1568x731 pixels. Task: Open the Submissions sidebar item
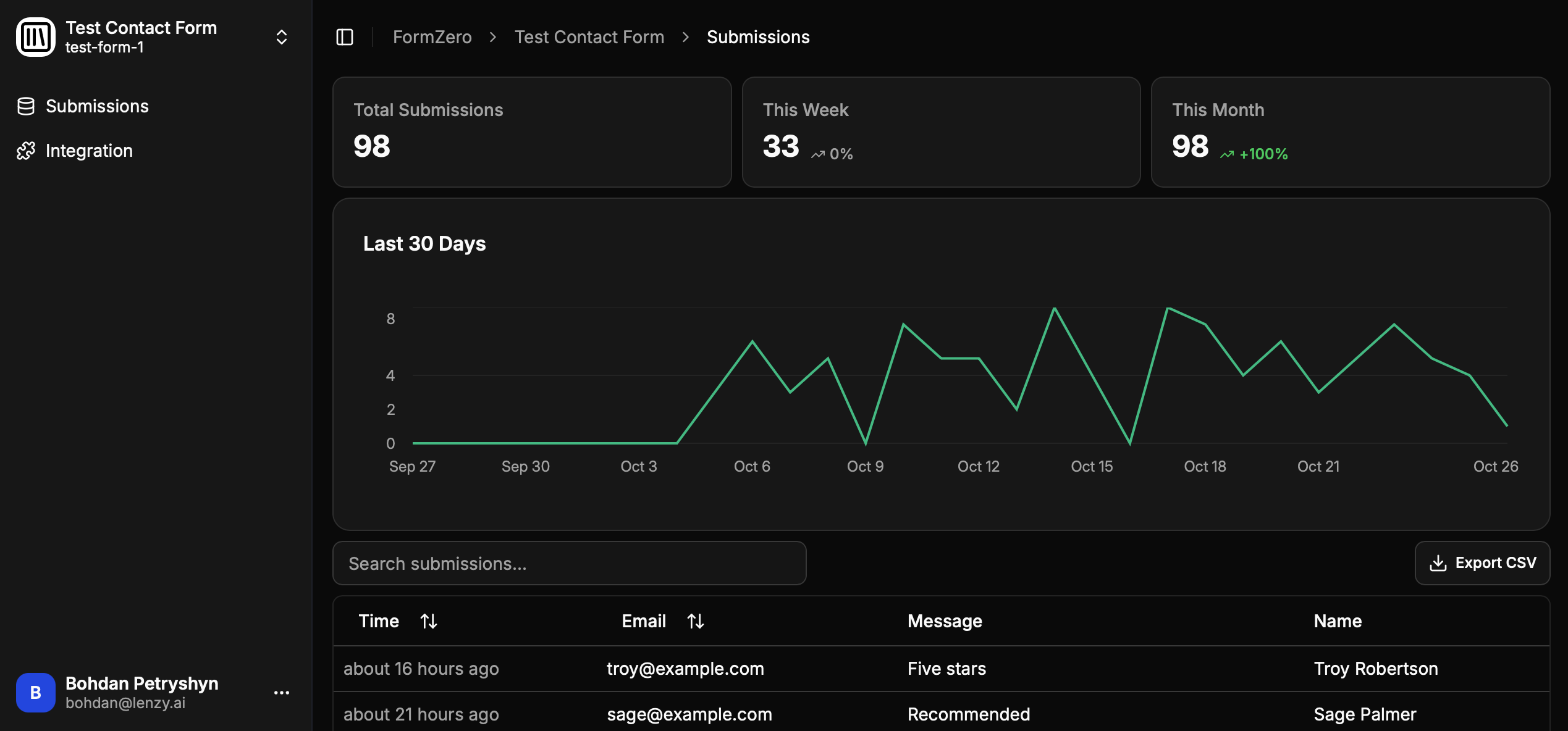pos(97,106)
